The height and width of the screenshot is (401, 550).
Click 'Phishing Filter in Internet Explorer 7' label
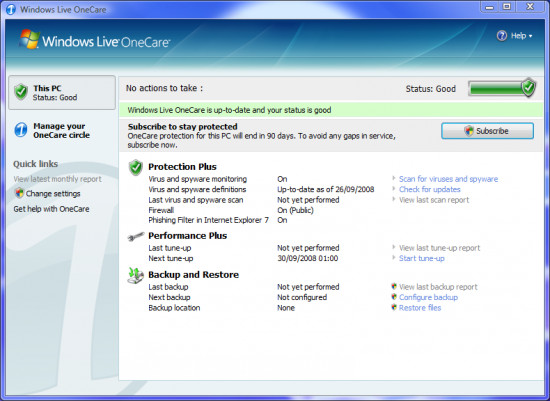(208, 220)
